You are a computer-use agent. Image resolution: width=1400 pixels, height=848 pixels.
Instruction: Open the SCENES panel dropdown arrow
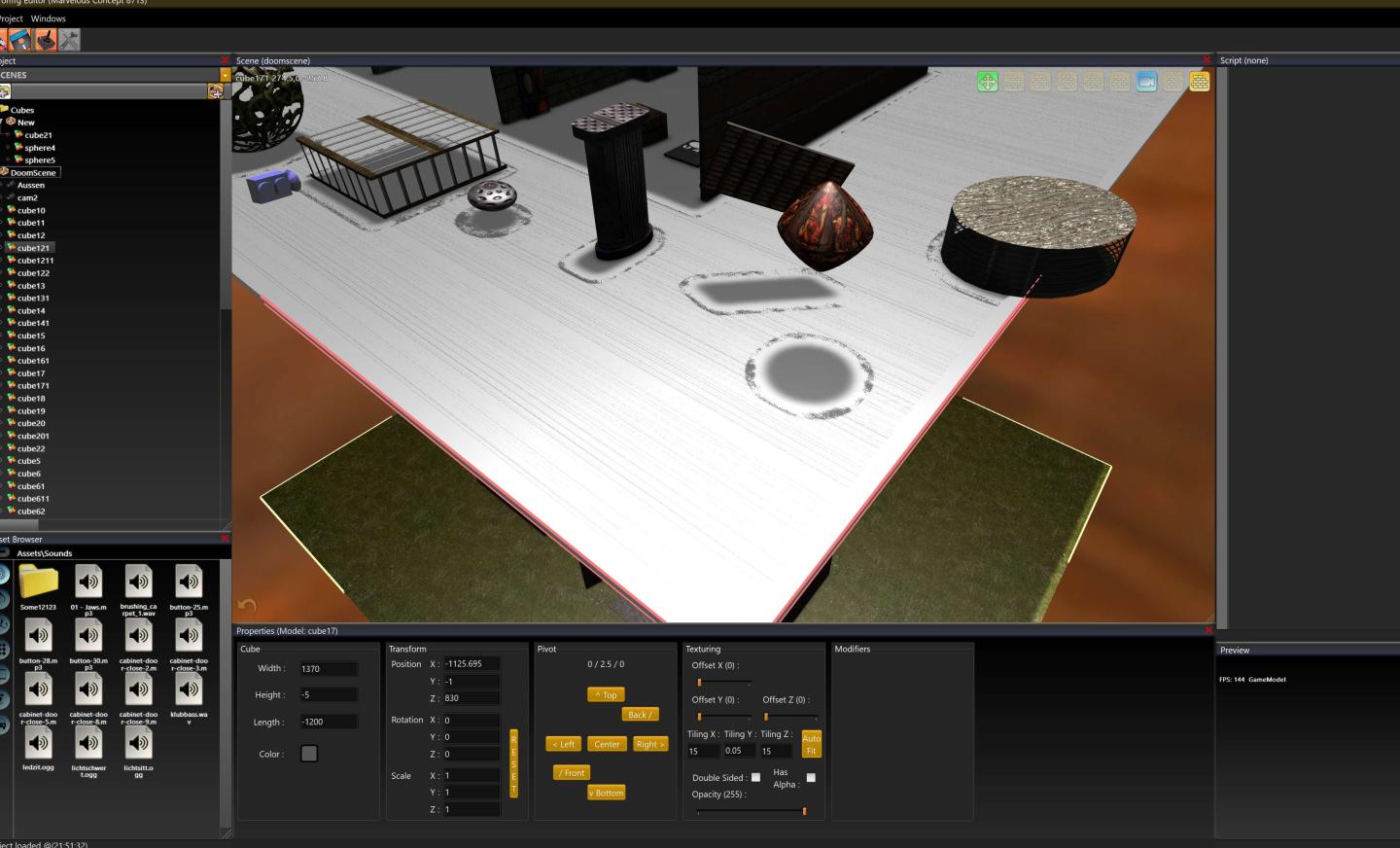pos(226,75)
